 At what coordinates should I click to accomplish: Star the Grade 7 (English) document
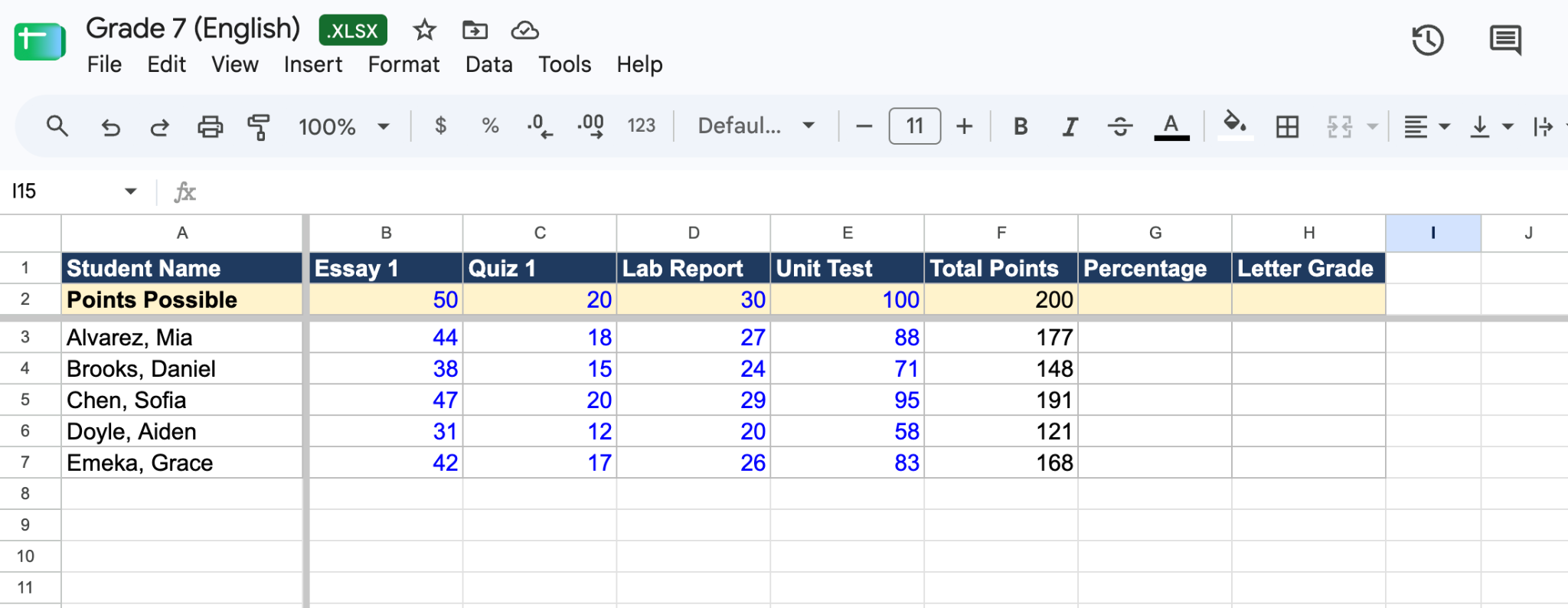[x=424, y=31]
